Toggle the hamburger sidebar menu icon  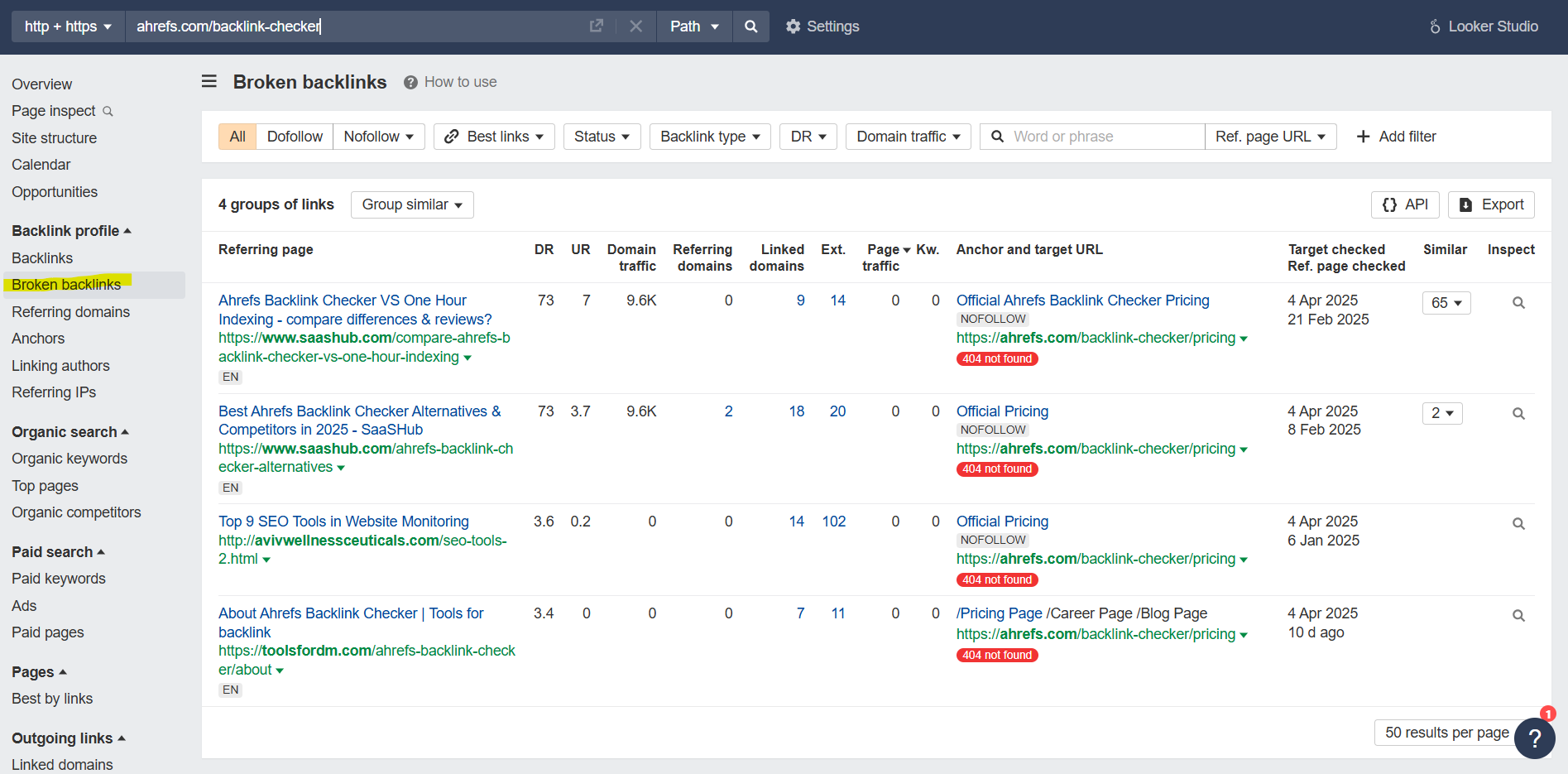[209, 81]
